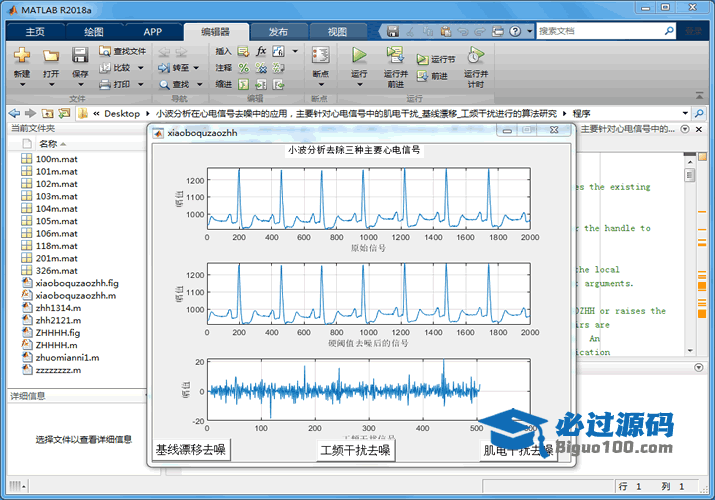Click the navigate forward arrow

(31, 113)
